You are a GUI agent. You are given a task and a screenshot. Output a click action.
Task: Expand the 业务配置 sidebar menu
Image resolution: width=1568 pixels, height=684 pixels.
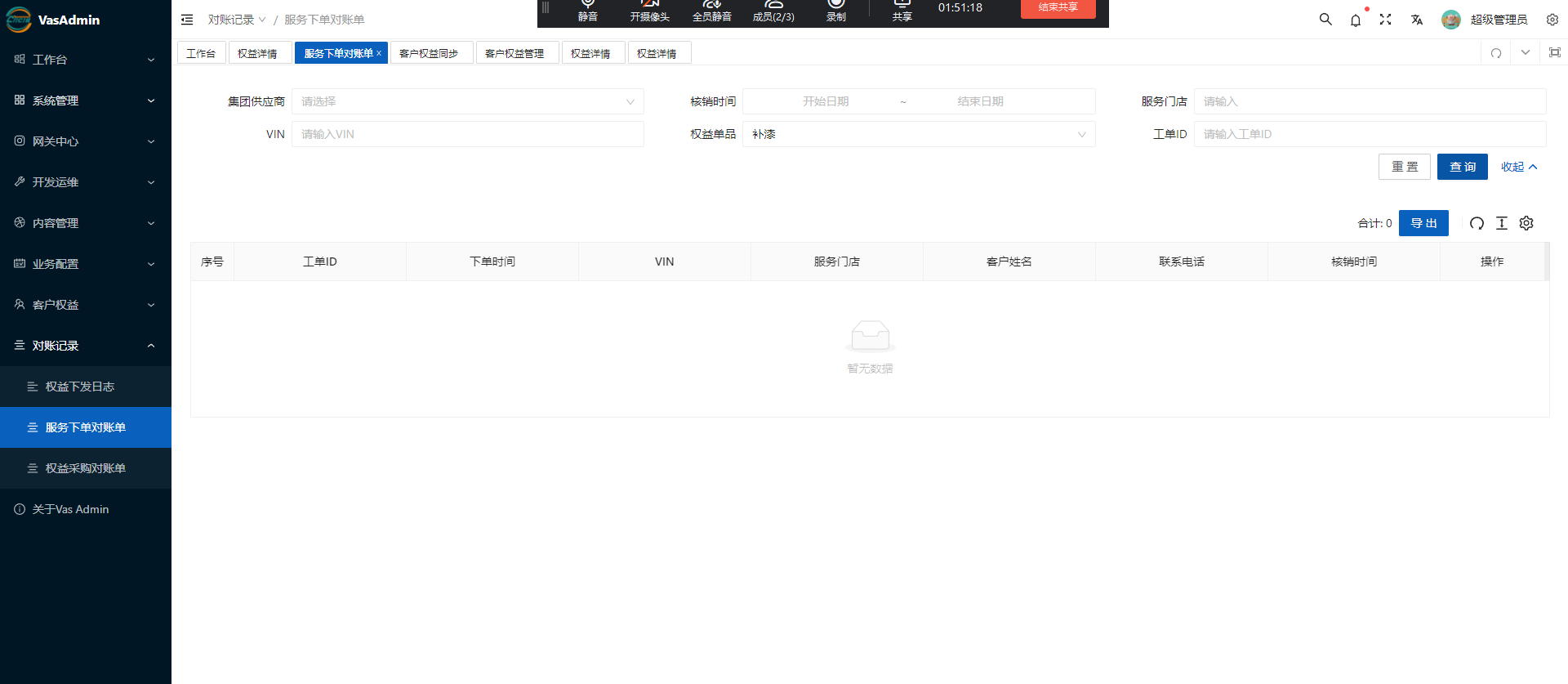point(86,264)
